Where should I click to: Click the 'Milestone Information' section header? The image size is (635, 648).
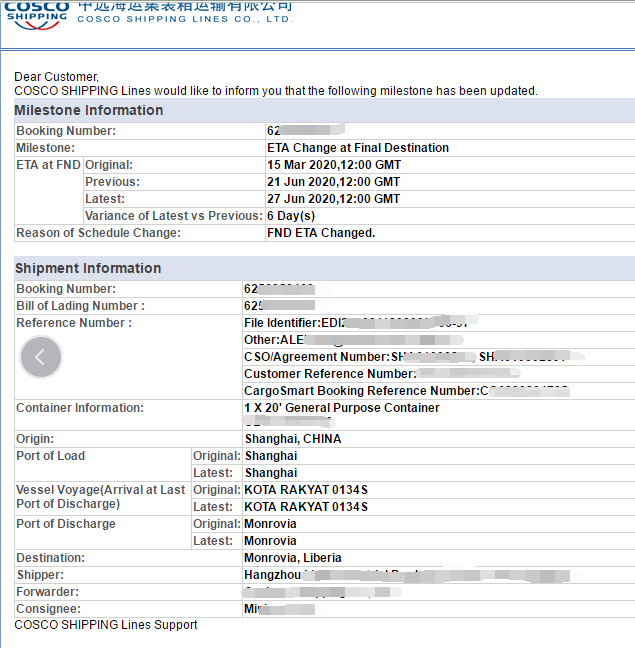pos(89,110)
